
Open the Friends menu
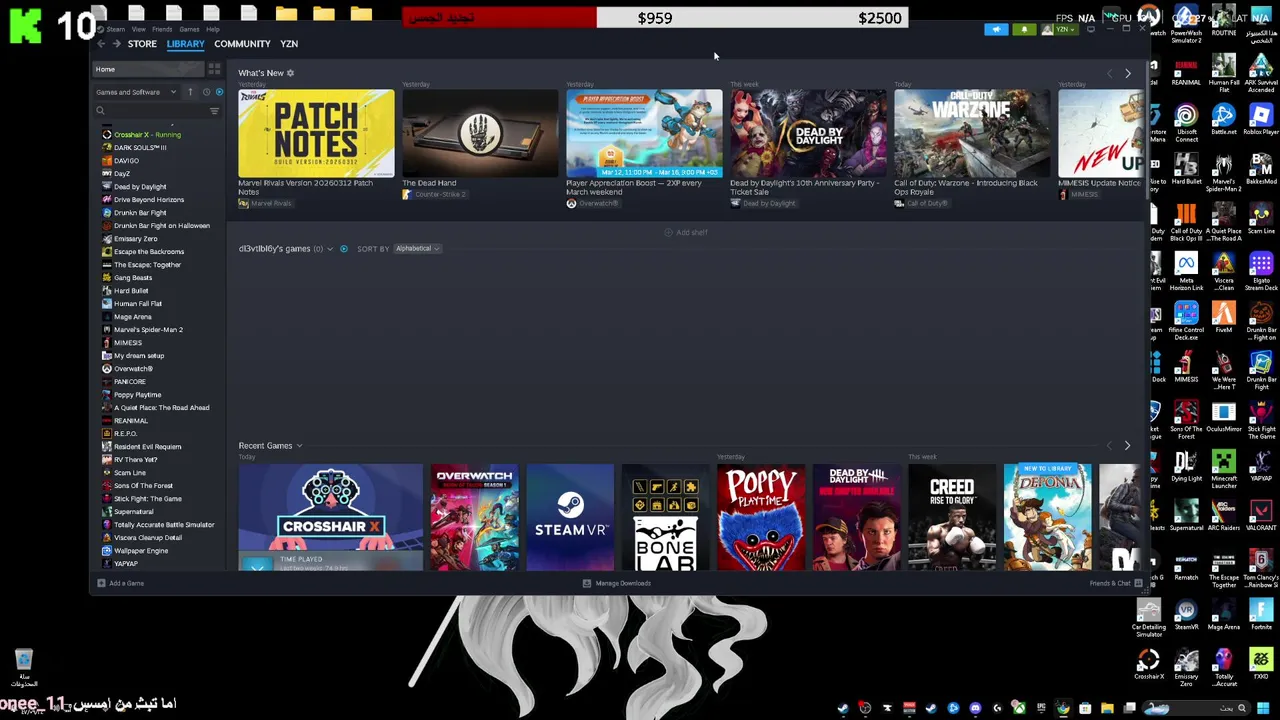[x=162, y=29]
